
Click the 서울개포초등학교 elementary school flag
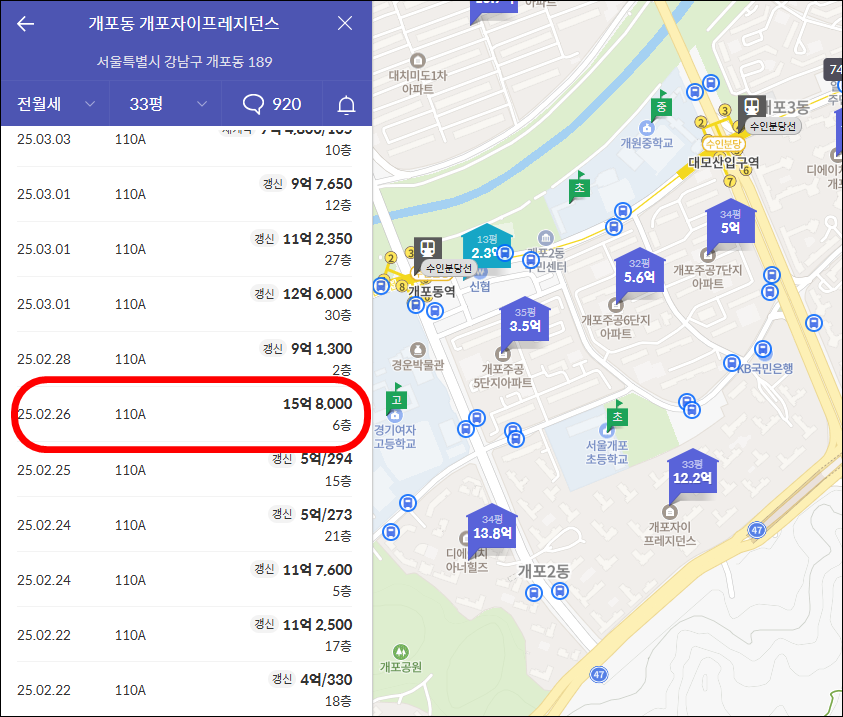pos(617,417)
